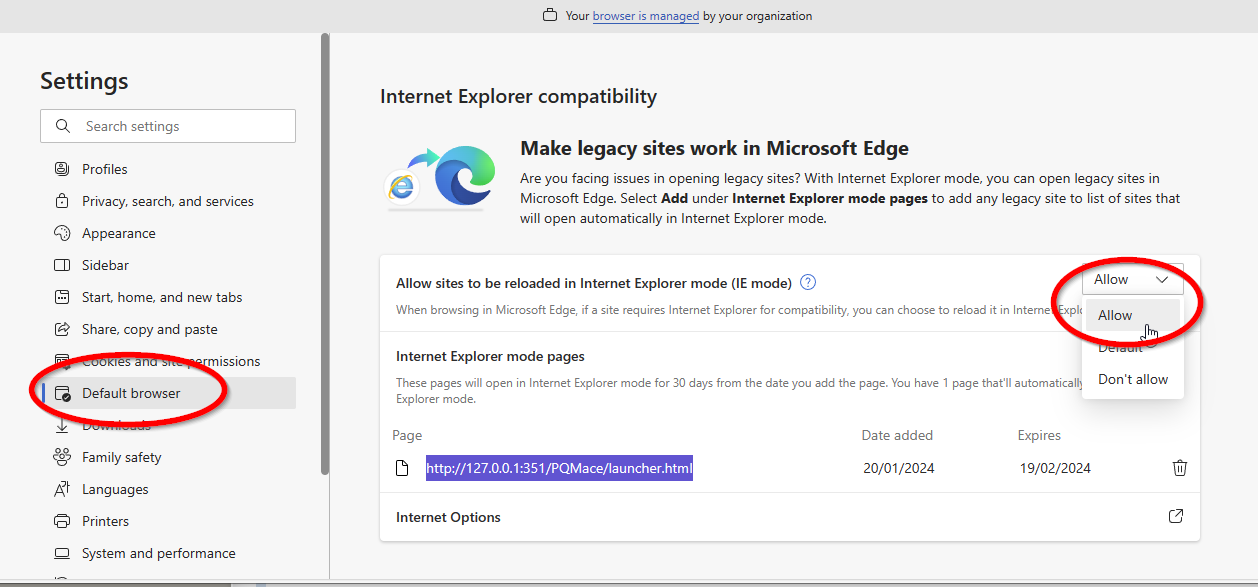The height and width of the screenshot is (587, 1258).
Task: Choose Allow in the dropdown list
Action: (1133, 315)
